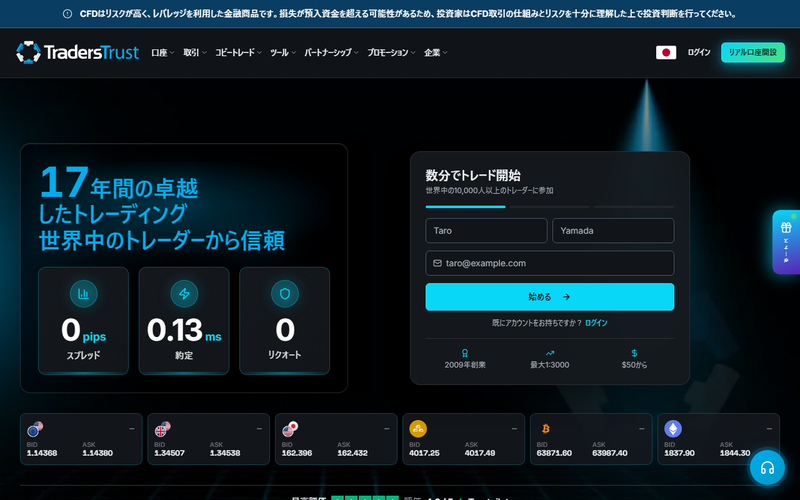Focus the Yamada last name field
The height and width of the screenshot is (500, 800).
point(613,231)
